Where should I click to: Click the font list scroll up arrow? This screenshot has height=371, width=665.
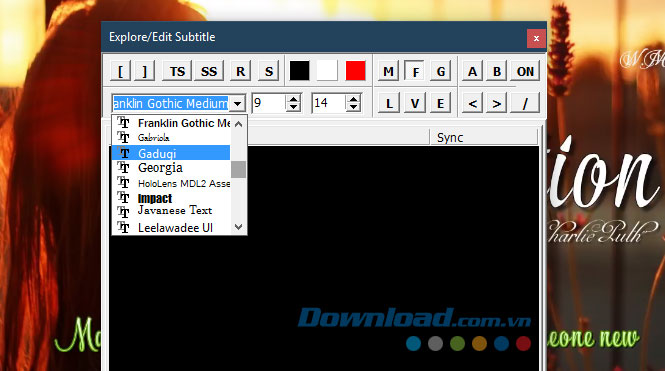pos(238,124)
